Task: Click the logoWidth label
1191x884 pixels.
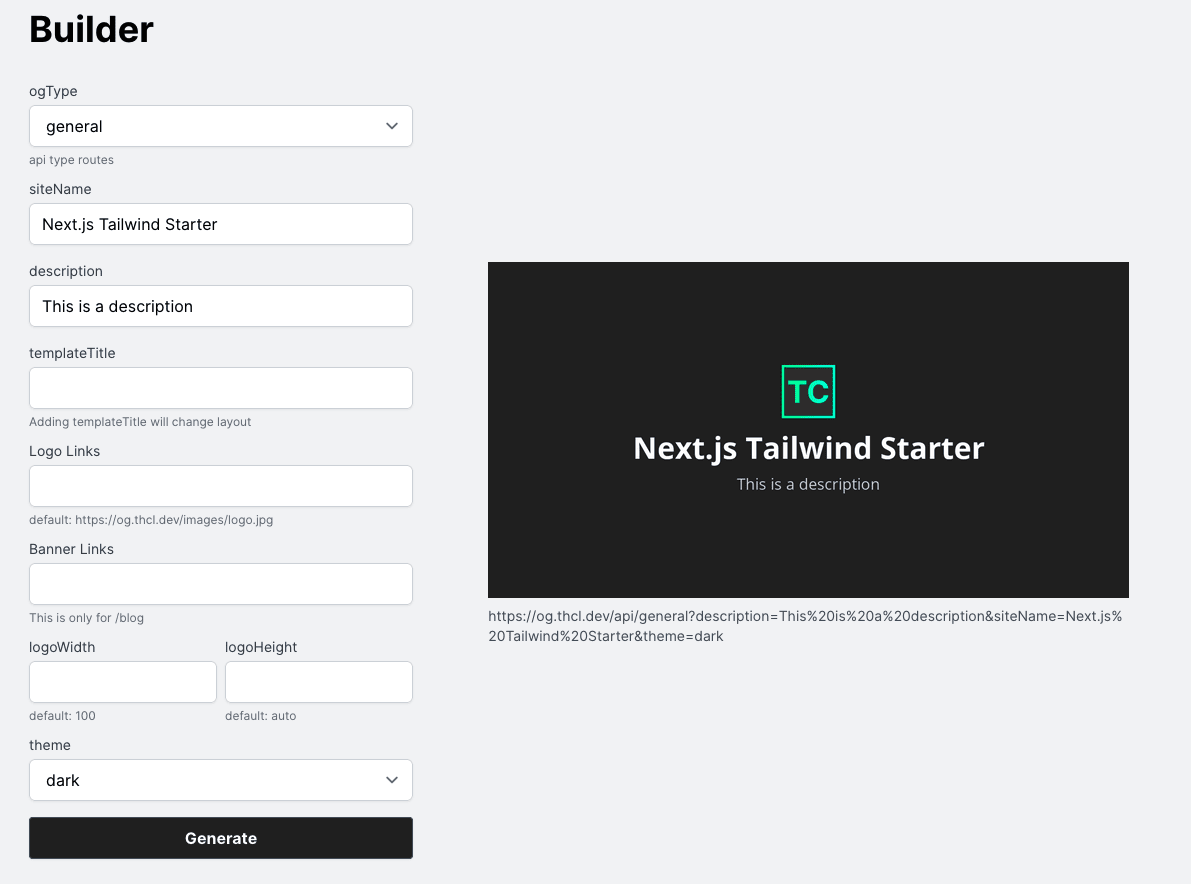Action: pyautogui.click(x=62, y=647)
